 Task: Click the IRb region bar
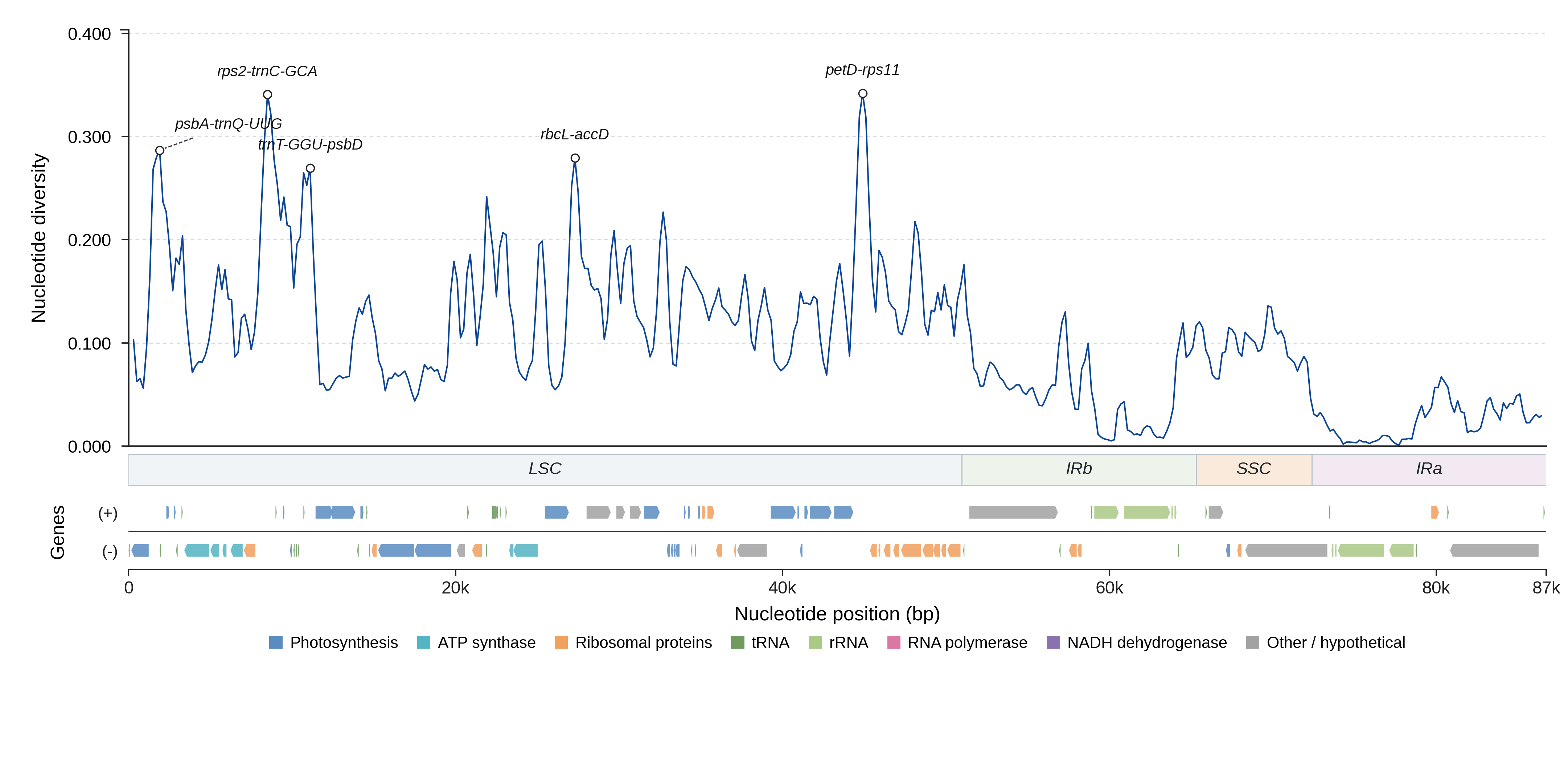point(1079,469)
